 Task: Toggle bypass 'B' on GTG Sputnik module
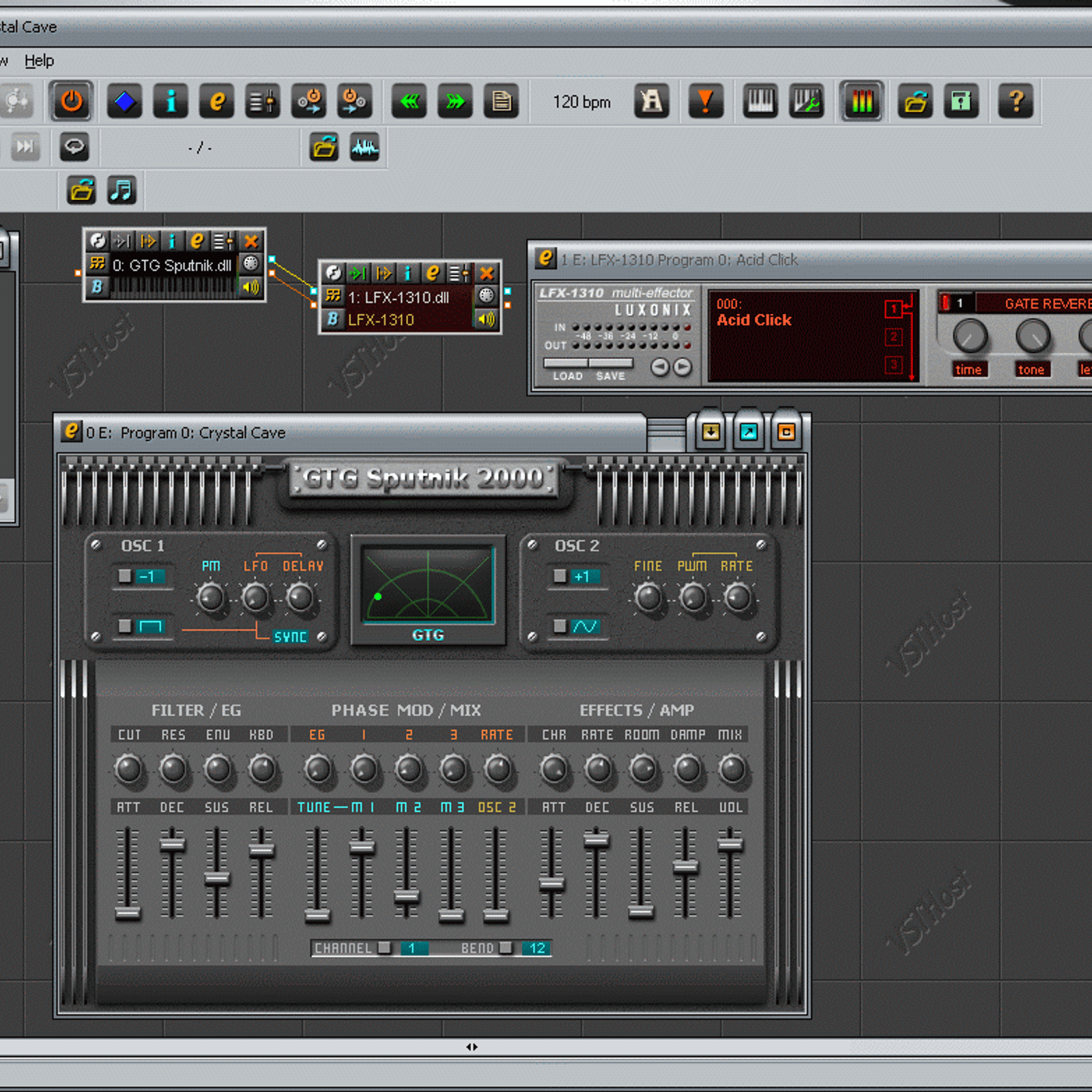[97, 287]
